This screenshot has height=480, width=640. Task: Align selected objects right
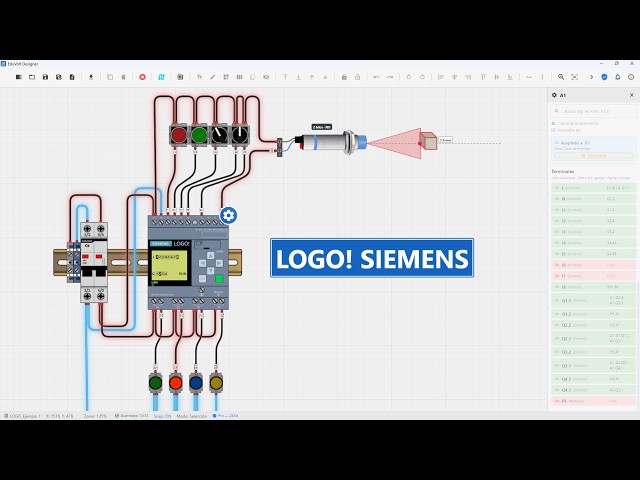(468, 77)
